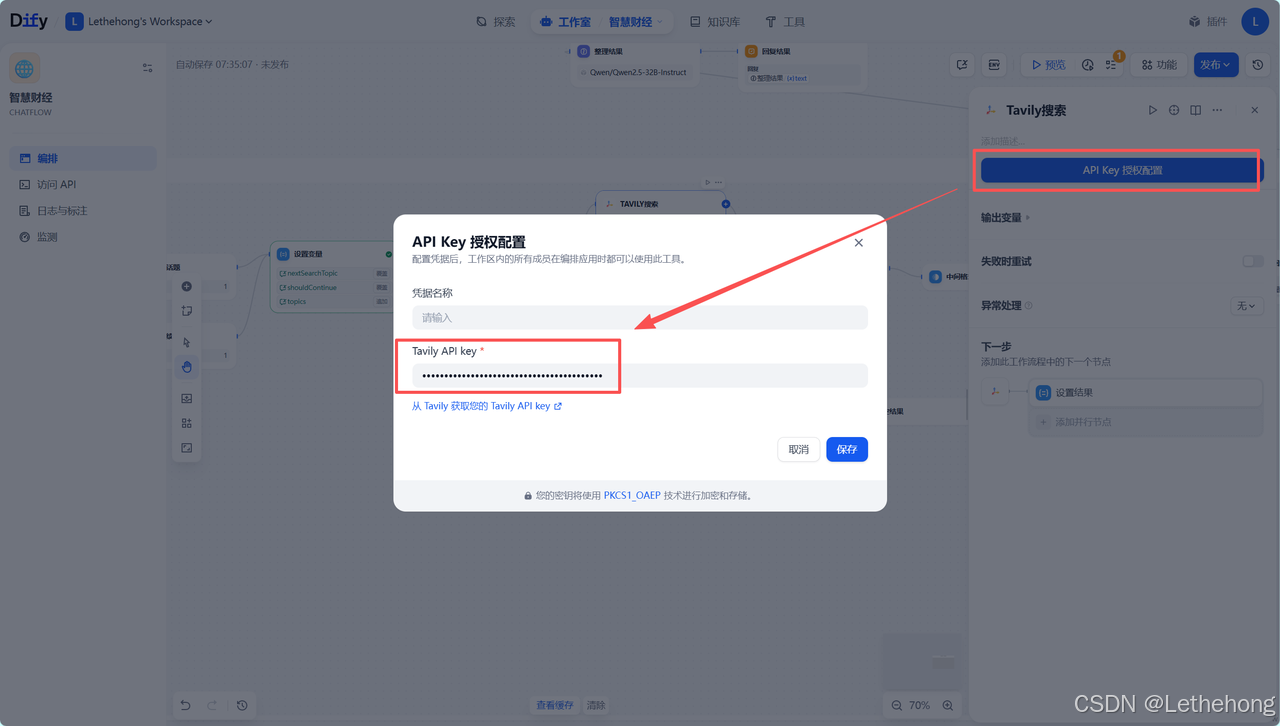Click the 清除 button
Viewport: 1280px width, 726px height.
[596, 705]
